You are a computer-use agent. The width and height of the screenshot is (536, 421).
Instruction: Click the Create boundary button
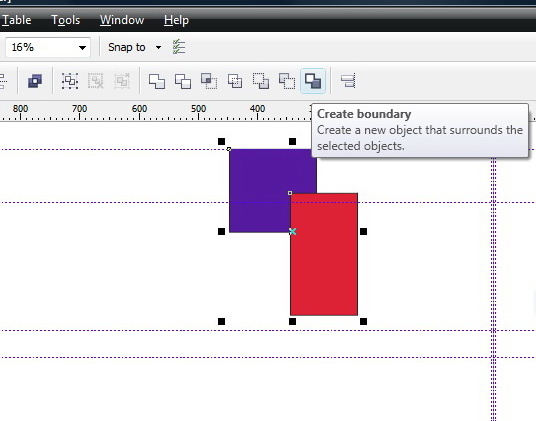click(313, 81)
